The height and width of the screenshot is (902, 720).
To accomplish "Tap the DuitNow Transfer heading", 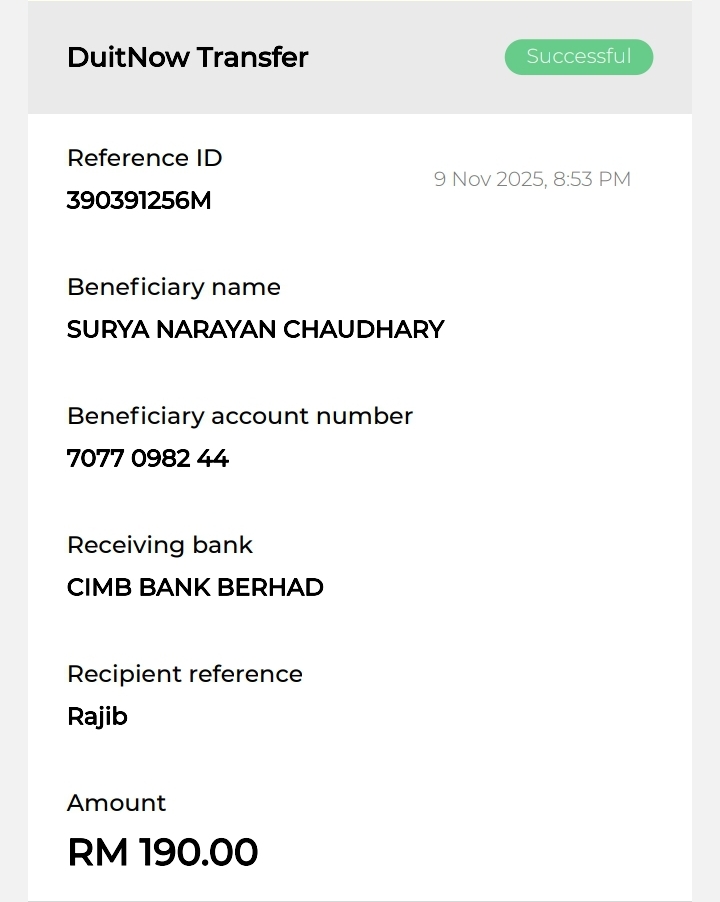I will (187, 57).
